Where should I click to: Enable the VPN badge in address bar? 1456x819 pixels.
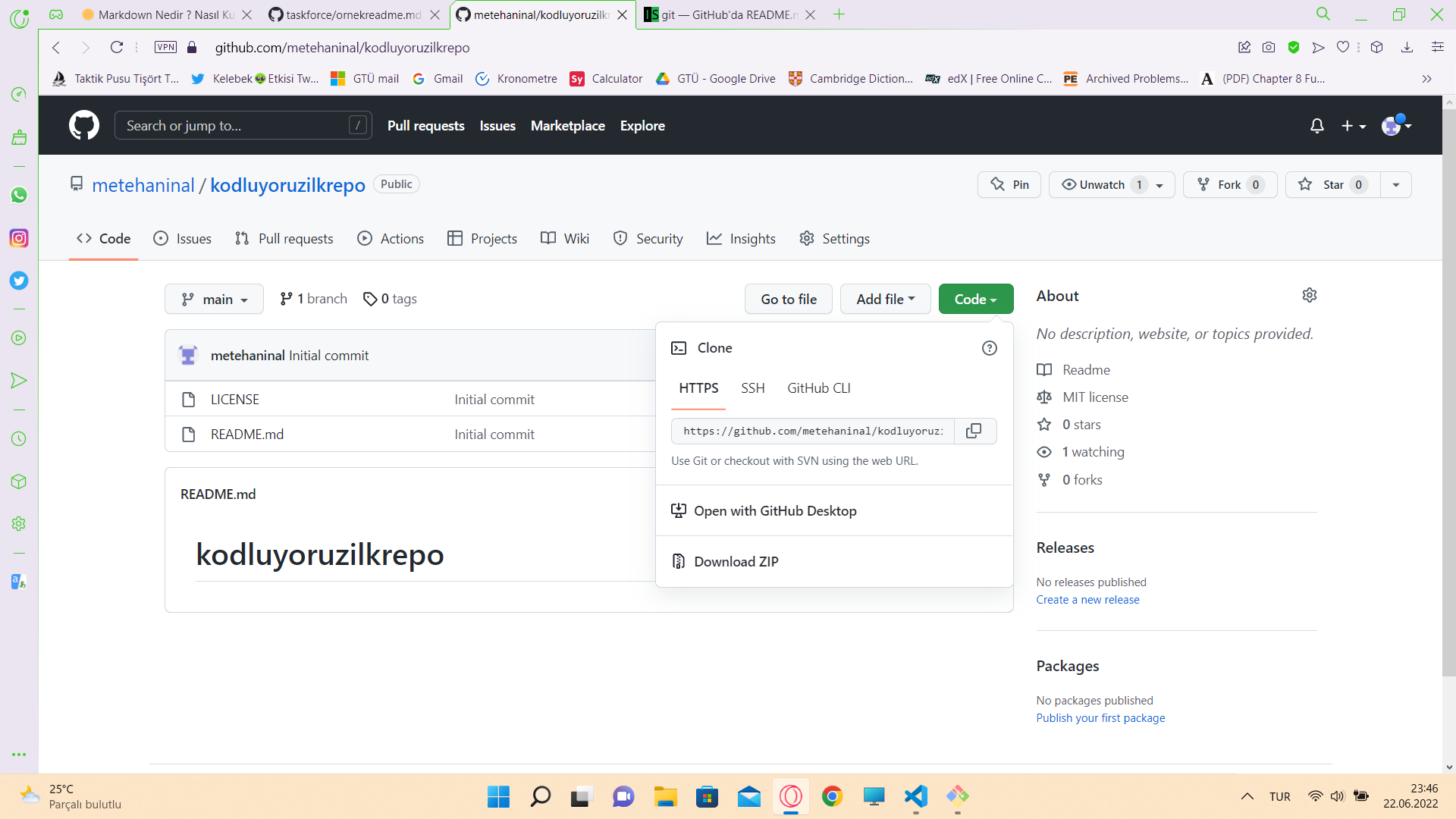[165, 46]
